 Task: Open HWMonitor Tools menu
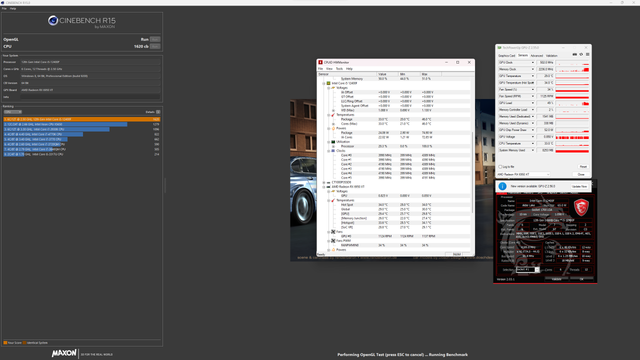339,69
